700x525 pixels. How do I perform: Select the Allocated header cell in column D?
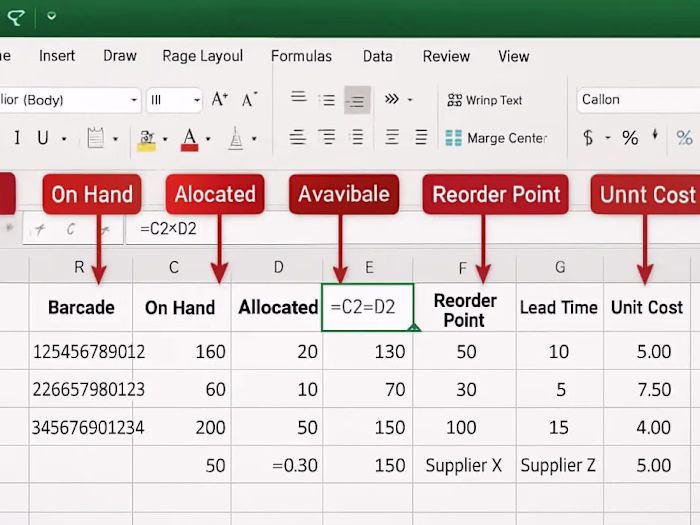277,308
